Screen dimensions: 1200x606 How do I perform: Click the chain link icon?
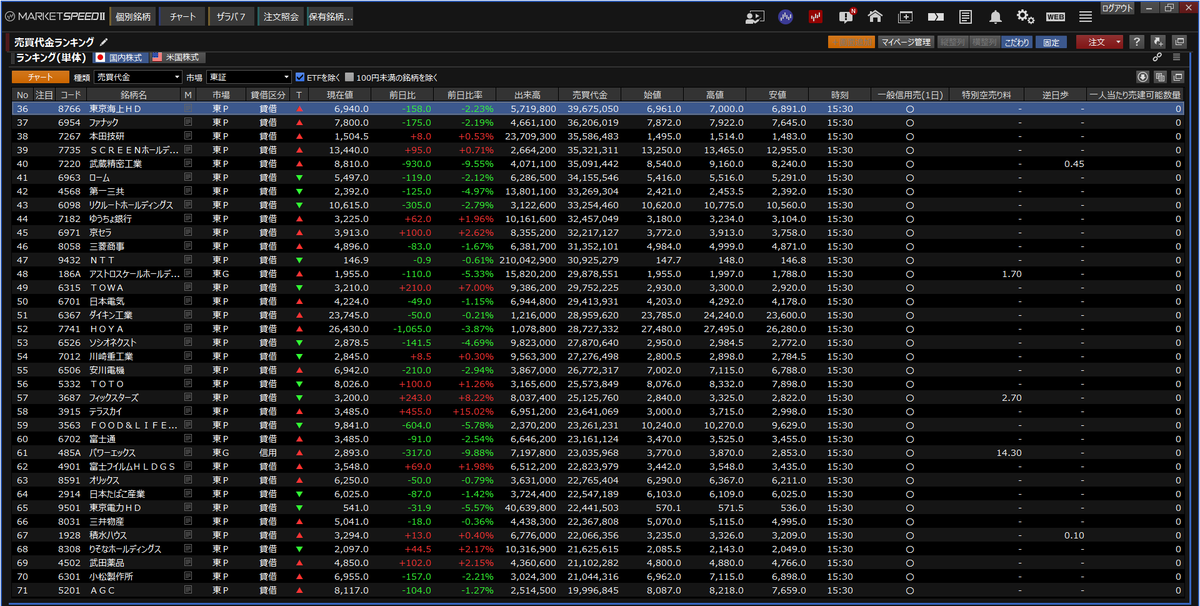point(1157,57)
